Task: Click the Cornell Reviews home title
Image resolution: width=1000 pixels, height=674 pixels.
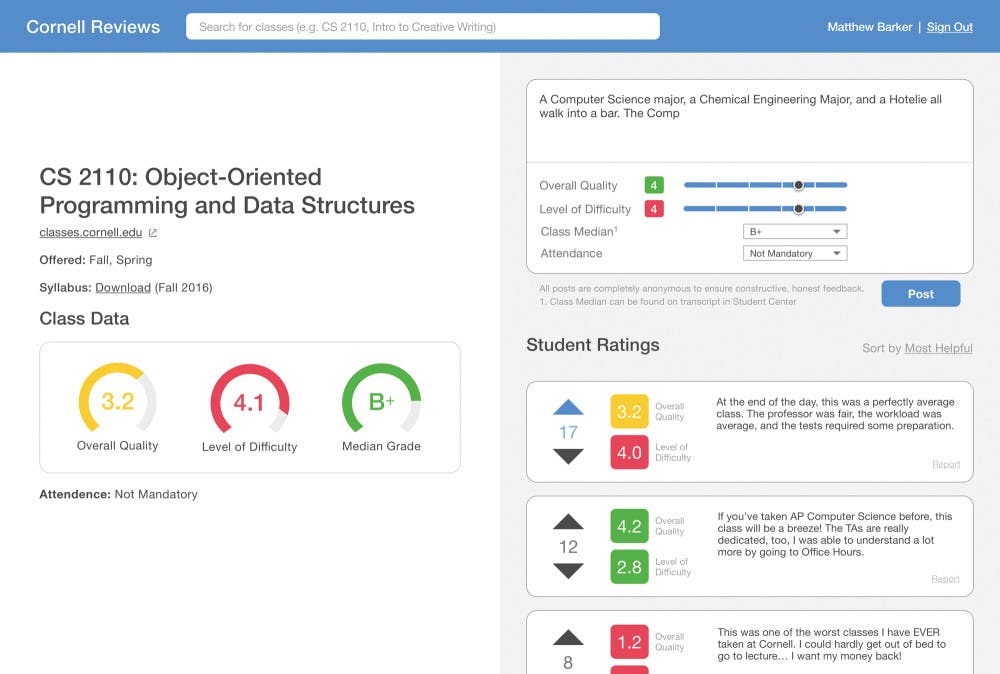Action: 93,27
